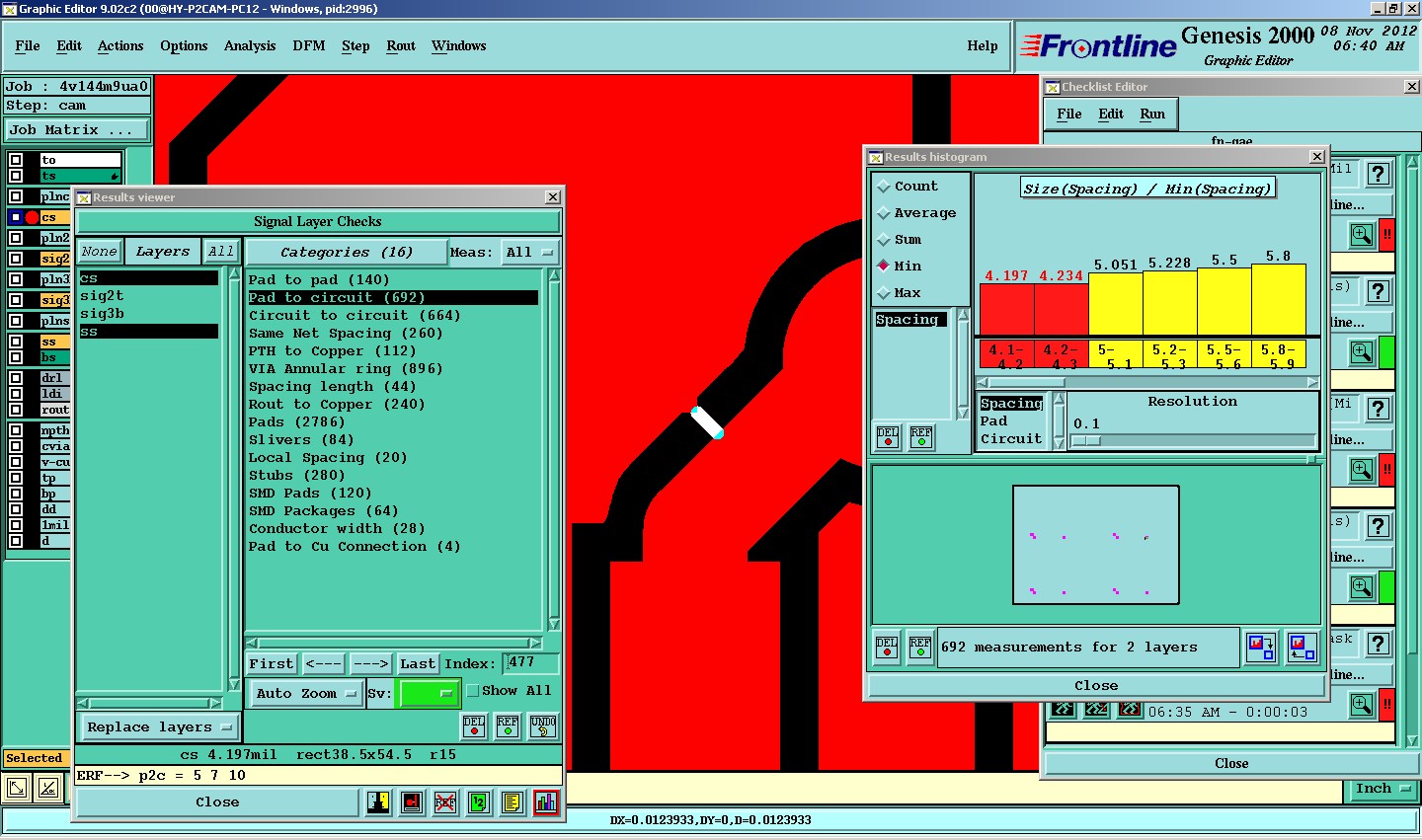
Task: Open the green Sv severity dropdown
Action: [427, 694]
